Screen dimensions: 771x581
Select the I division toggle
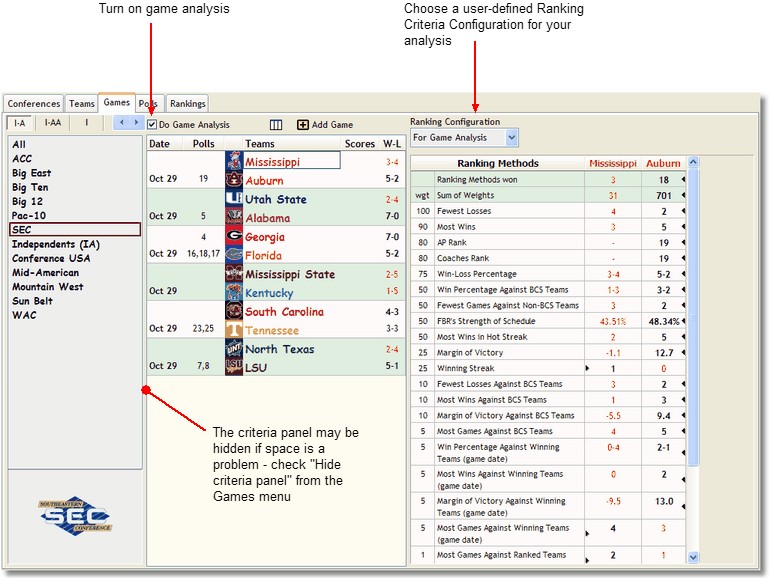tap(87, 123)
